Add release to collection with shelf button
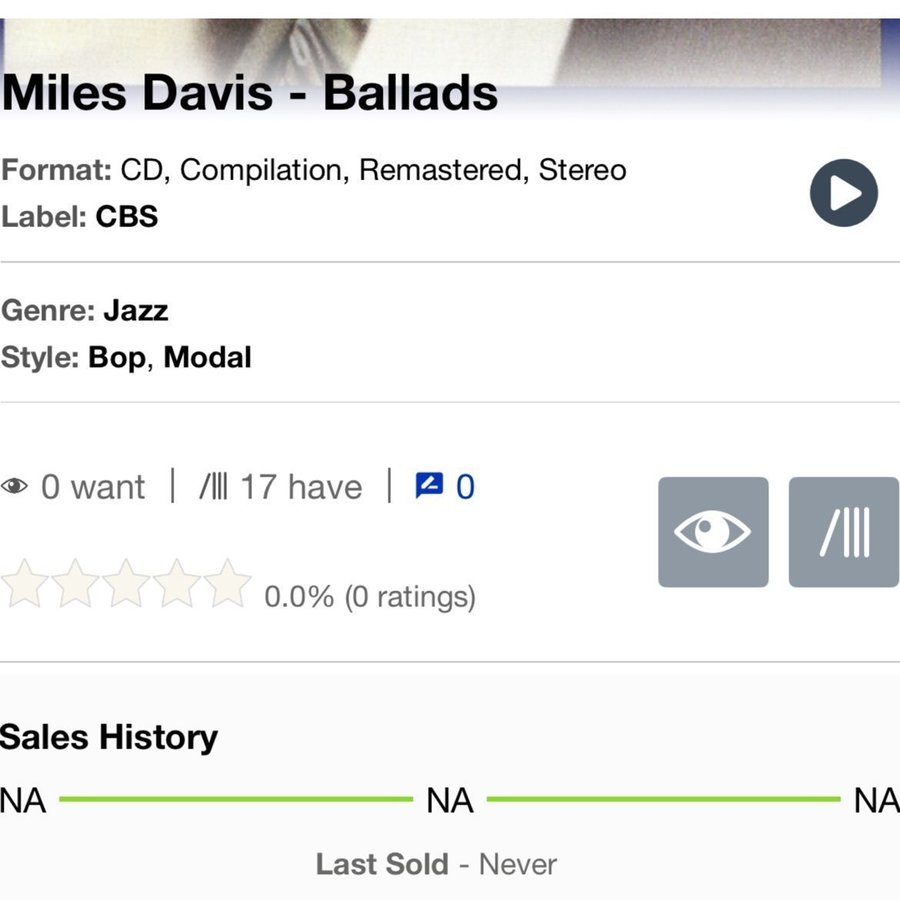 pos(843,532)
